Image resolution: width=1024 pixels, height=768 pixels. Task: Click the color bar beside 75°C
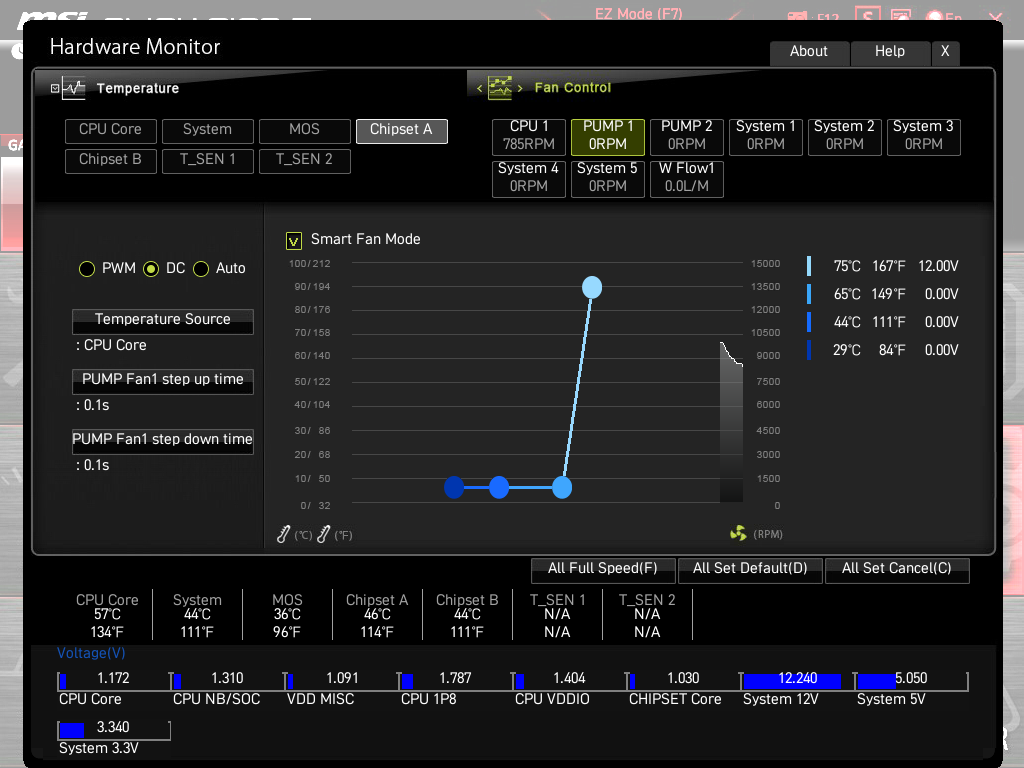coord(809,266)
